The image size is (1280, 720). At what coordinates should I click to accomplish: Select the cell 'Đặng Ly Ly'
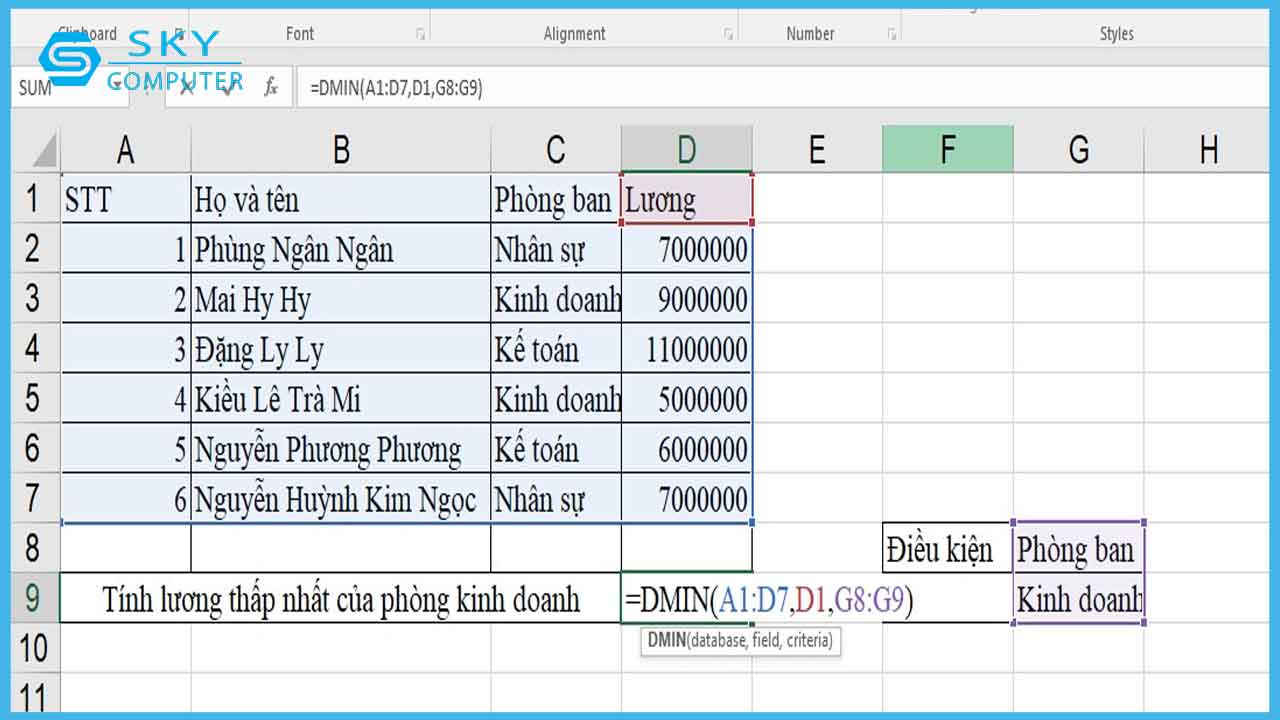tap(341, 349)
